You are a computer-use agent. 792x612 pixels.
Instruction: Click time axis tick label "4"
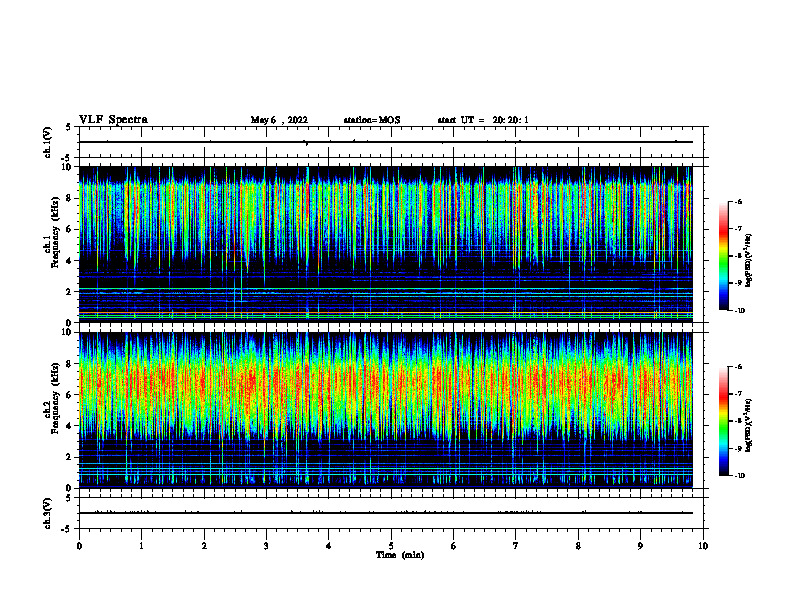point(329,546)
